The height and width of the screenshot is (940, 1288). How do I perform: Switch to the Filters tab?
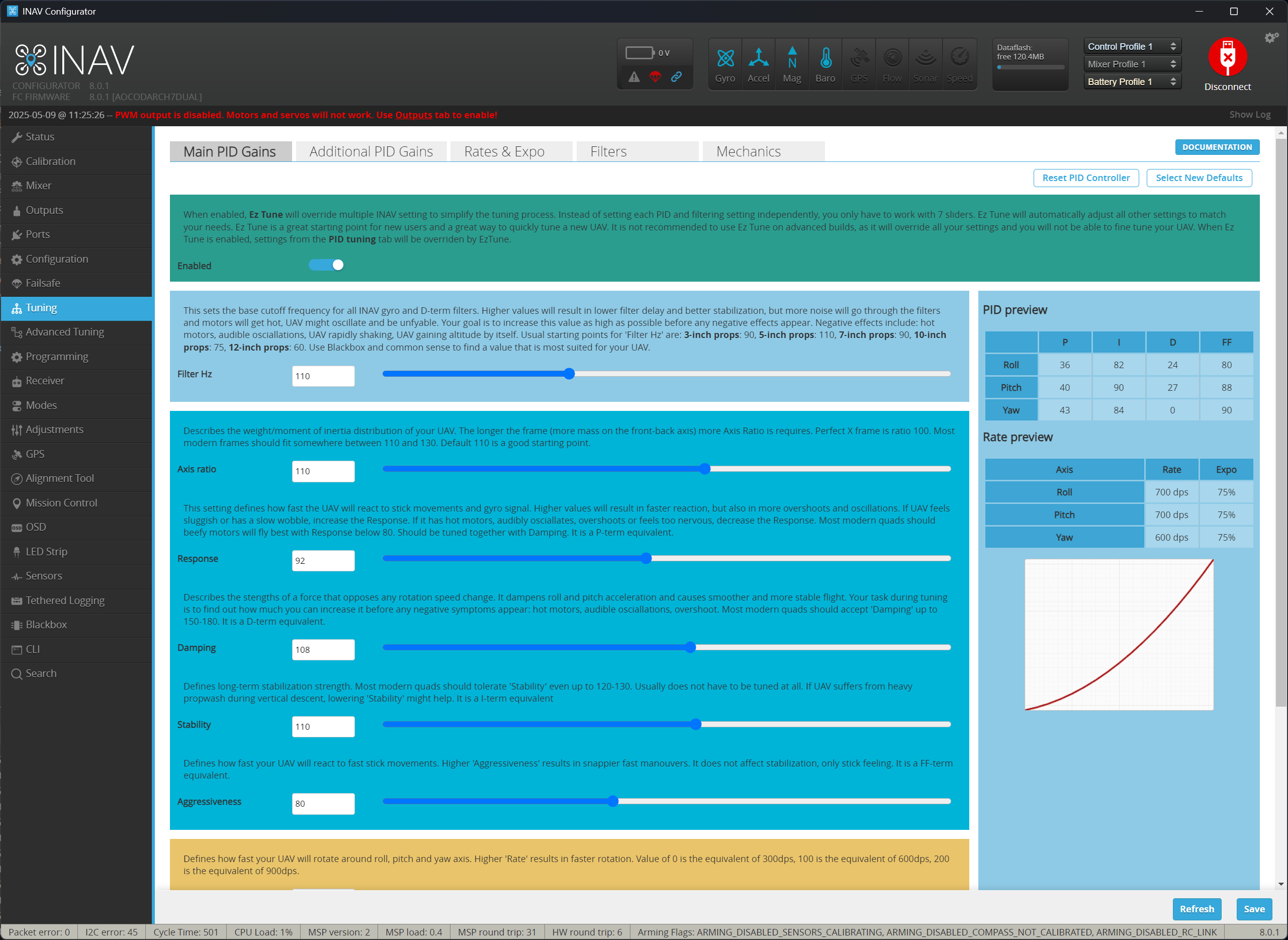(x=637, y=152)
